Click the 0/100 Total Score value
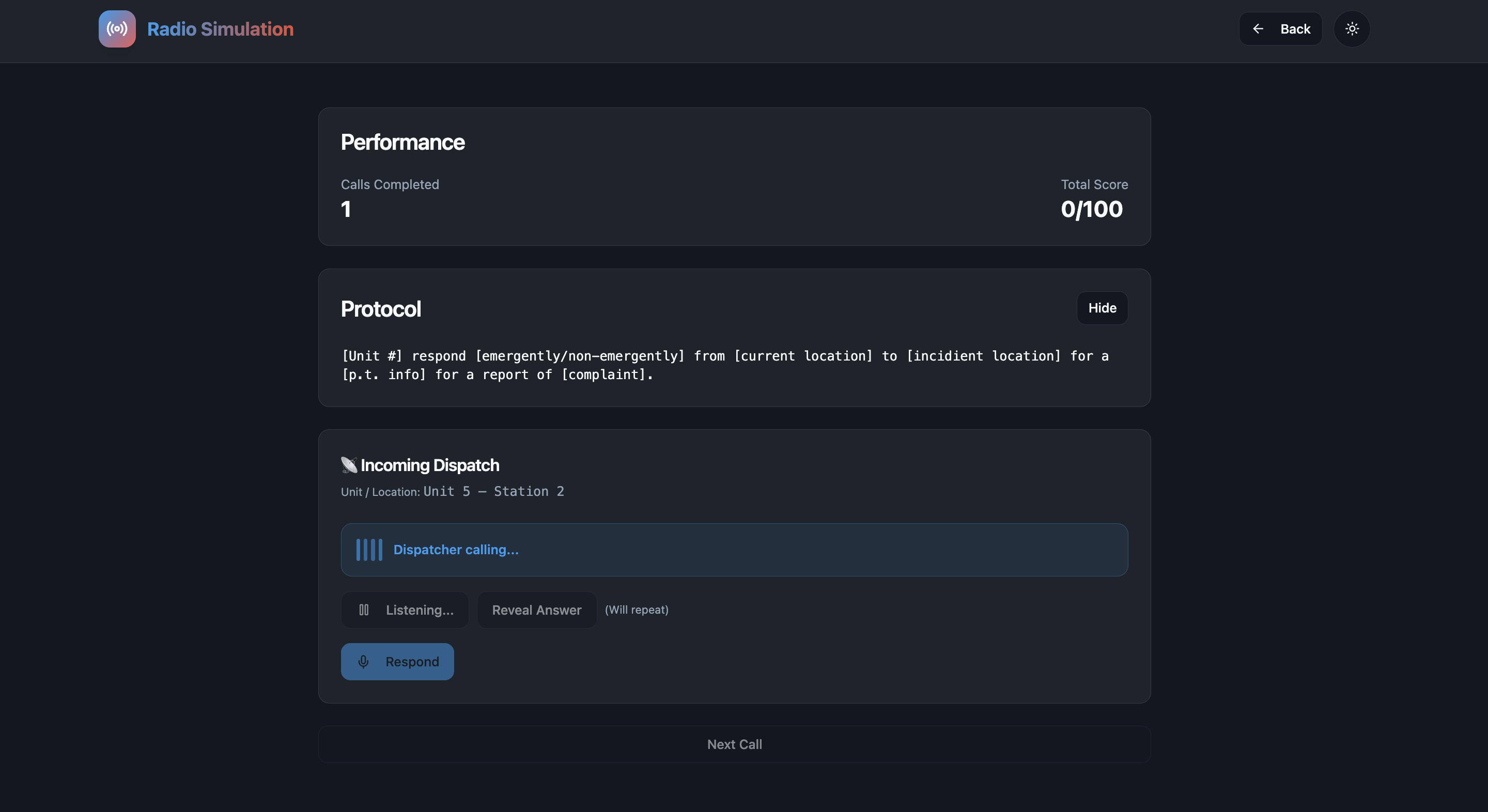 (1091, 209)
